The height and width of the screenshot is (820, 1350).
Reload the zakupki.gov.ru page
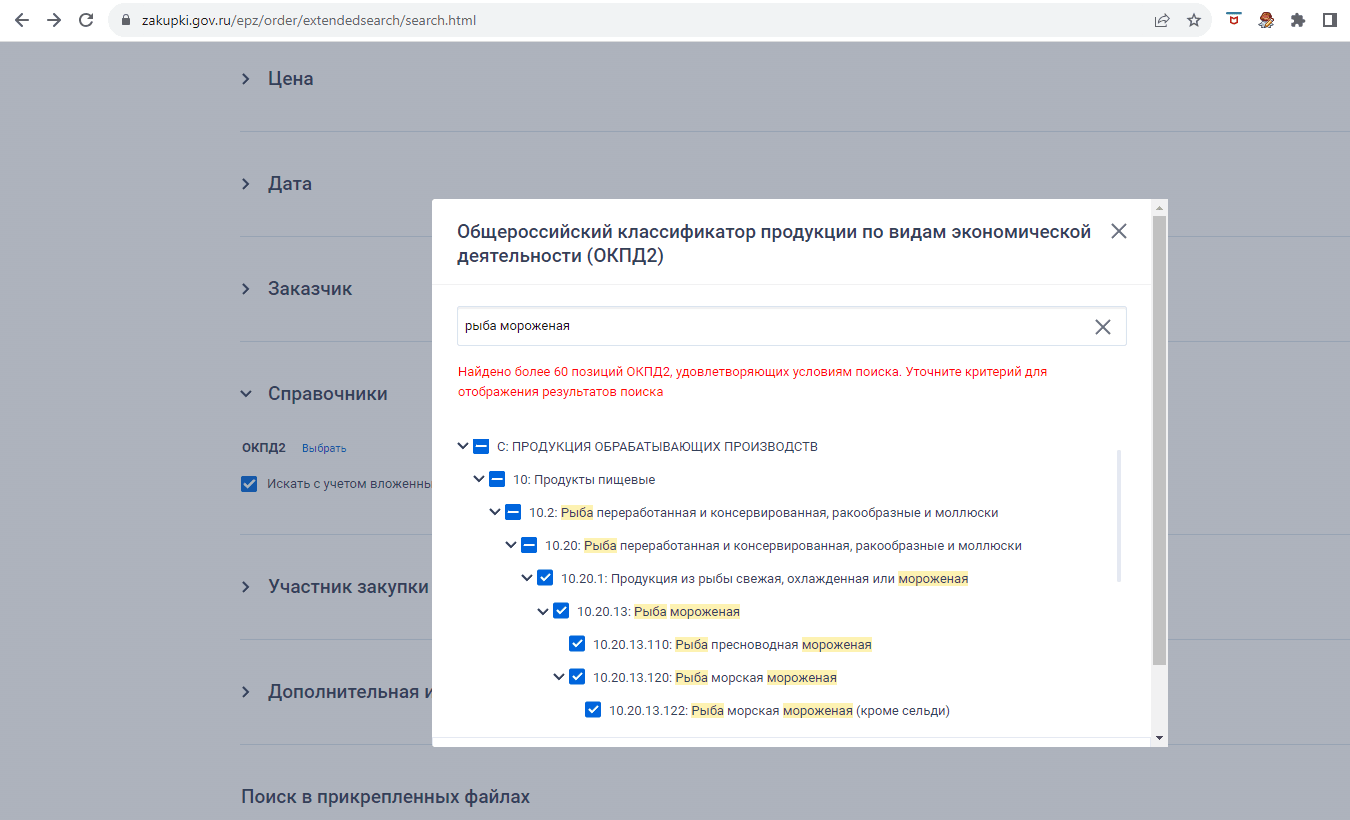click(86, 20)
